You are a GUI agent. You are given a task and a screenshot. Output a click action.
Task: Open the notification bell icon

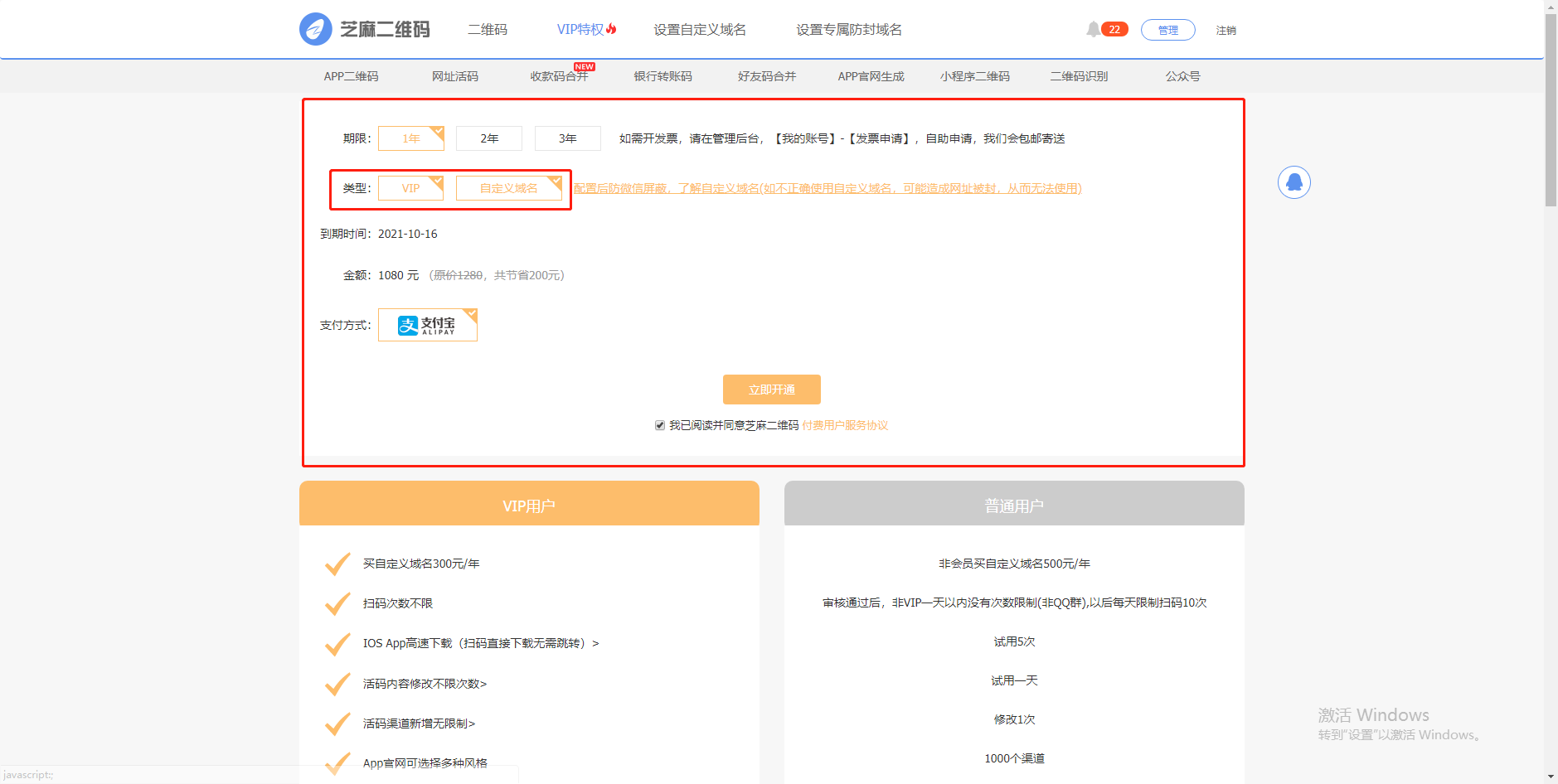pyautogui.click(x=1094, y=30)
